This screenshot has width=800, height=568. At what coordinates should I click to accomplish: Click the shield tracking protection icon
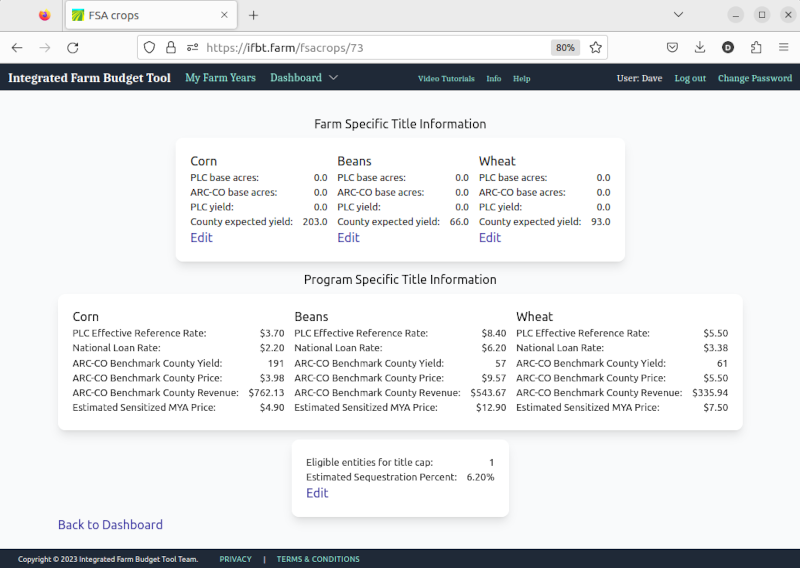149,47
